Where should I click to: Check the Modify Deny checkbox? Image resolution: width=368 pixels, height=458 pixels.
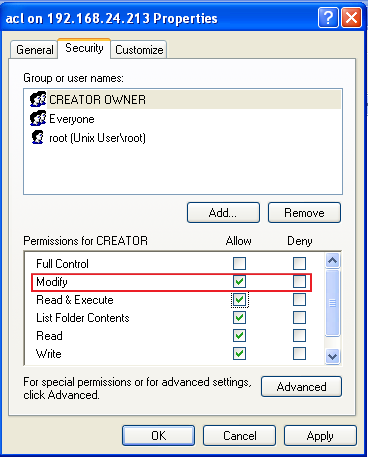tap(299, 281)
